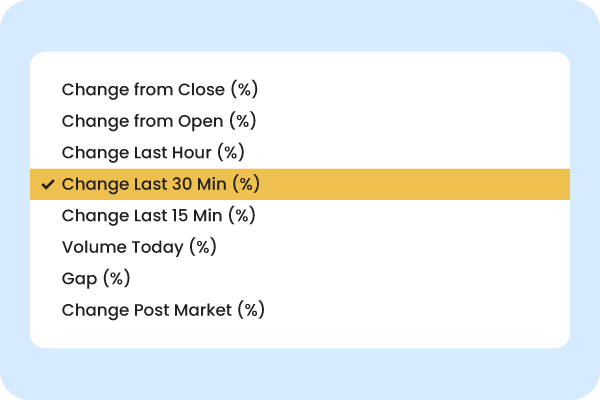
Task: Set the metric to Change from Open
Action: [x=159, y=121]
